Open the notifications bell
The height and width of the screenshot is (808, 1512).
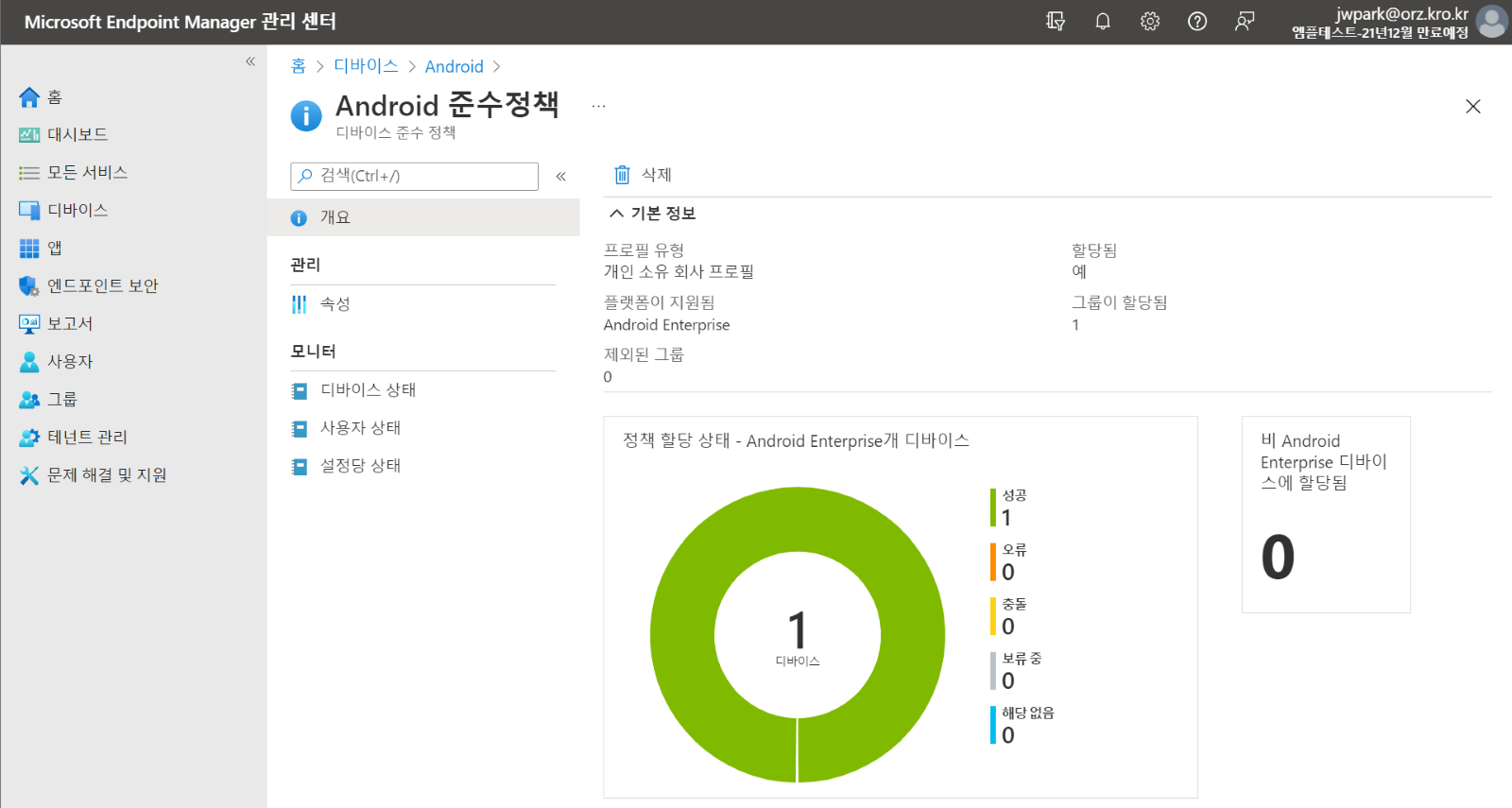click(x=1103, y=21)
